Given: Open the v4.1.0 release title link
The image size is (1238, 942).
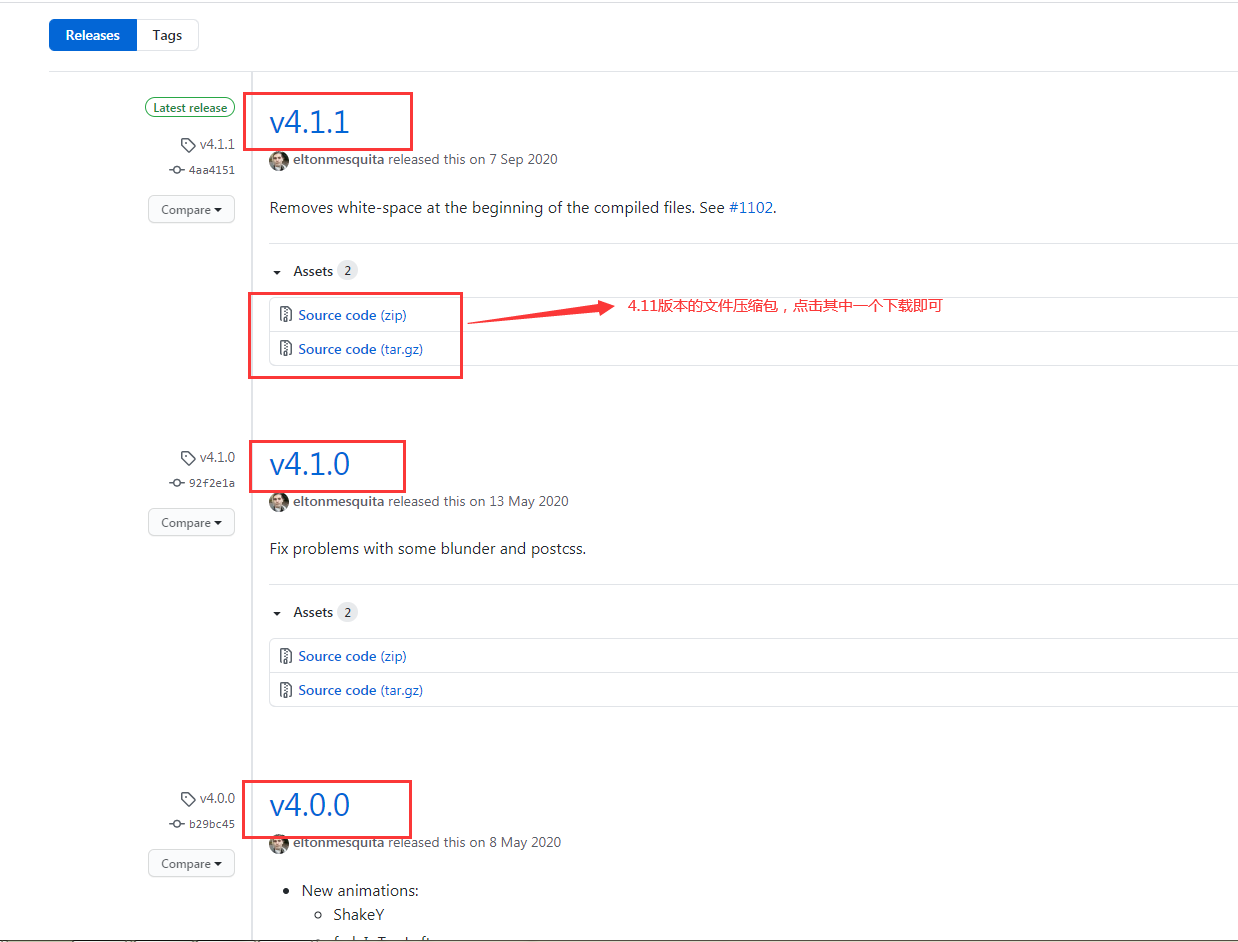Looking at the screenshot, I should pos(310,464).
